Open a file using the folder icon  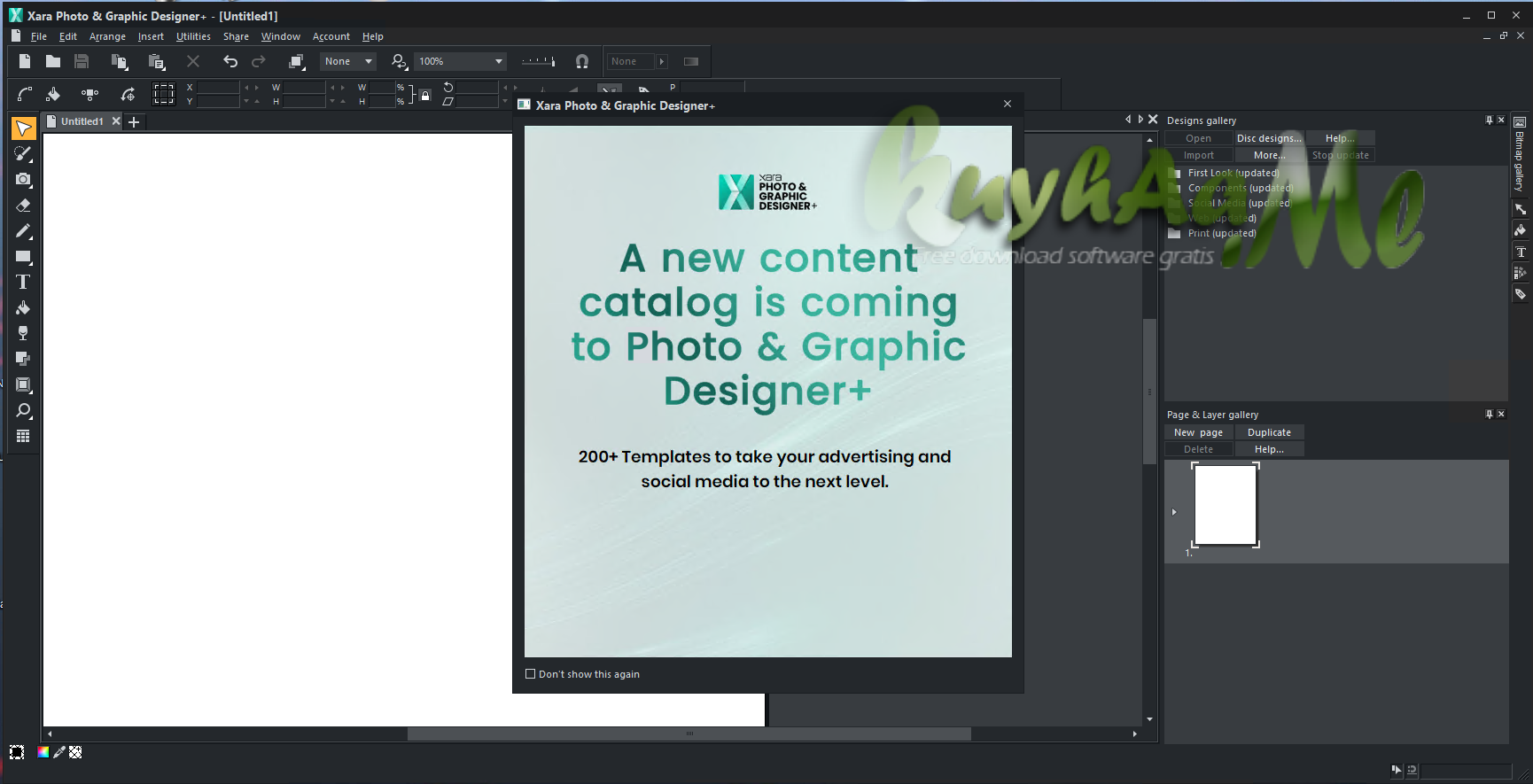53,61
